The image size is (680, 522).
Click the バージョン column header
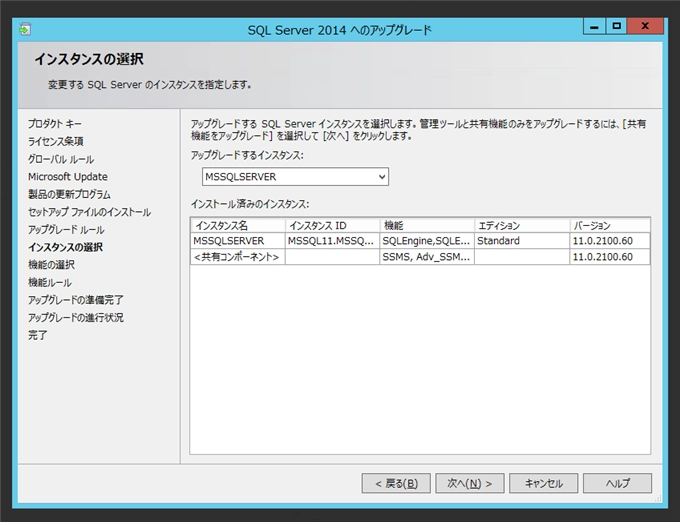[610, 225]
